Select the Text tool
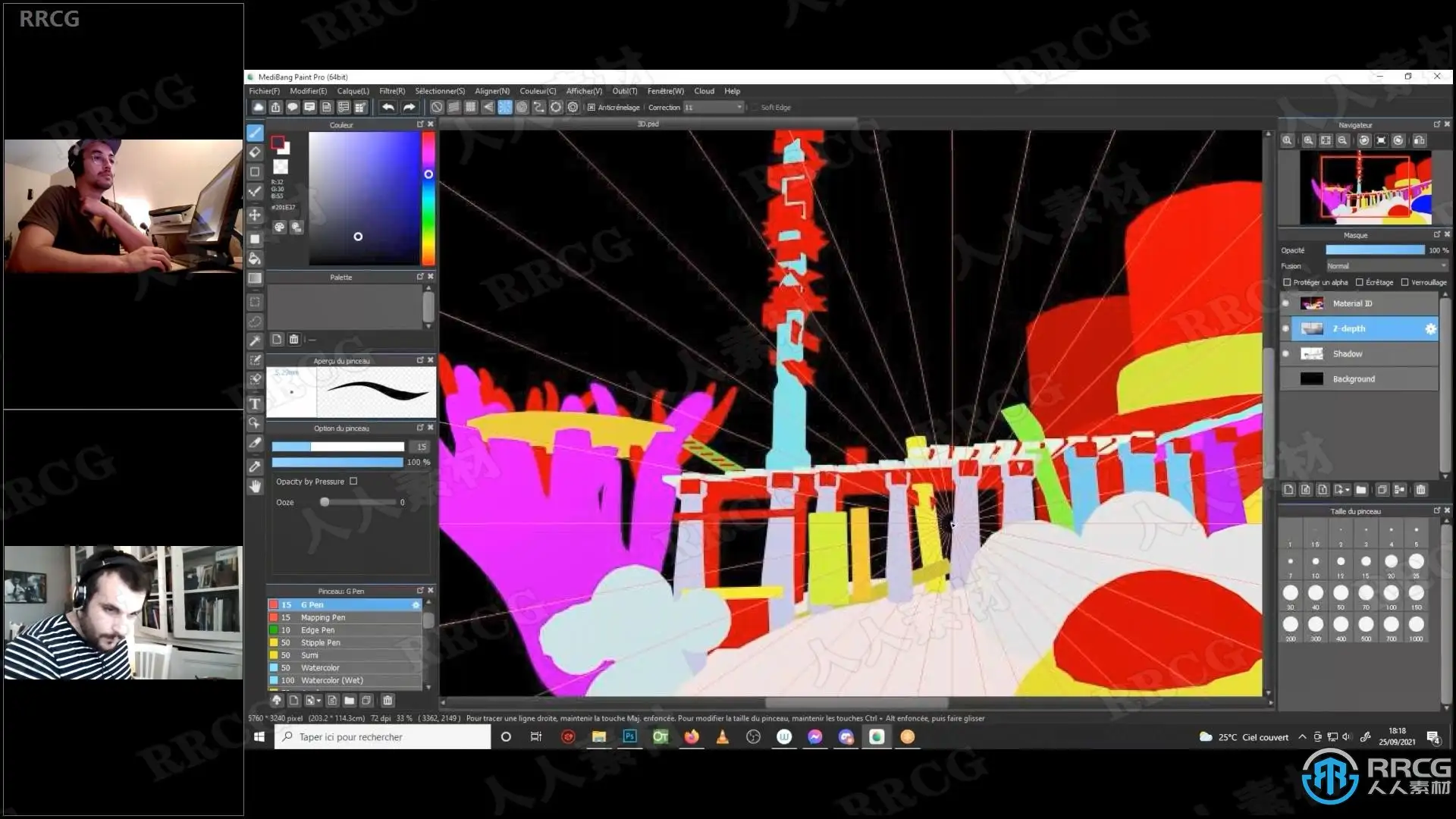 (255, 404)
